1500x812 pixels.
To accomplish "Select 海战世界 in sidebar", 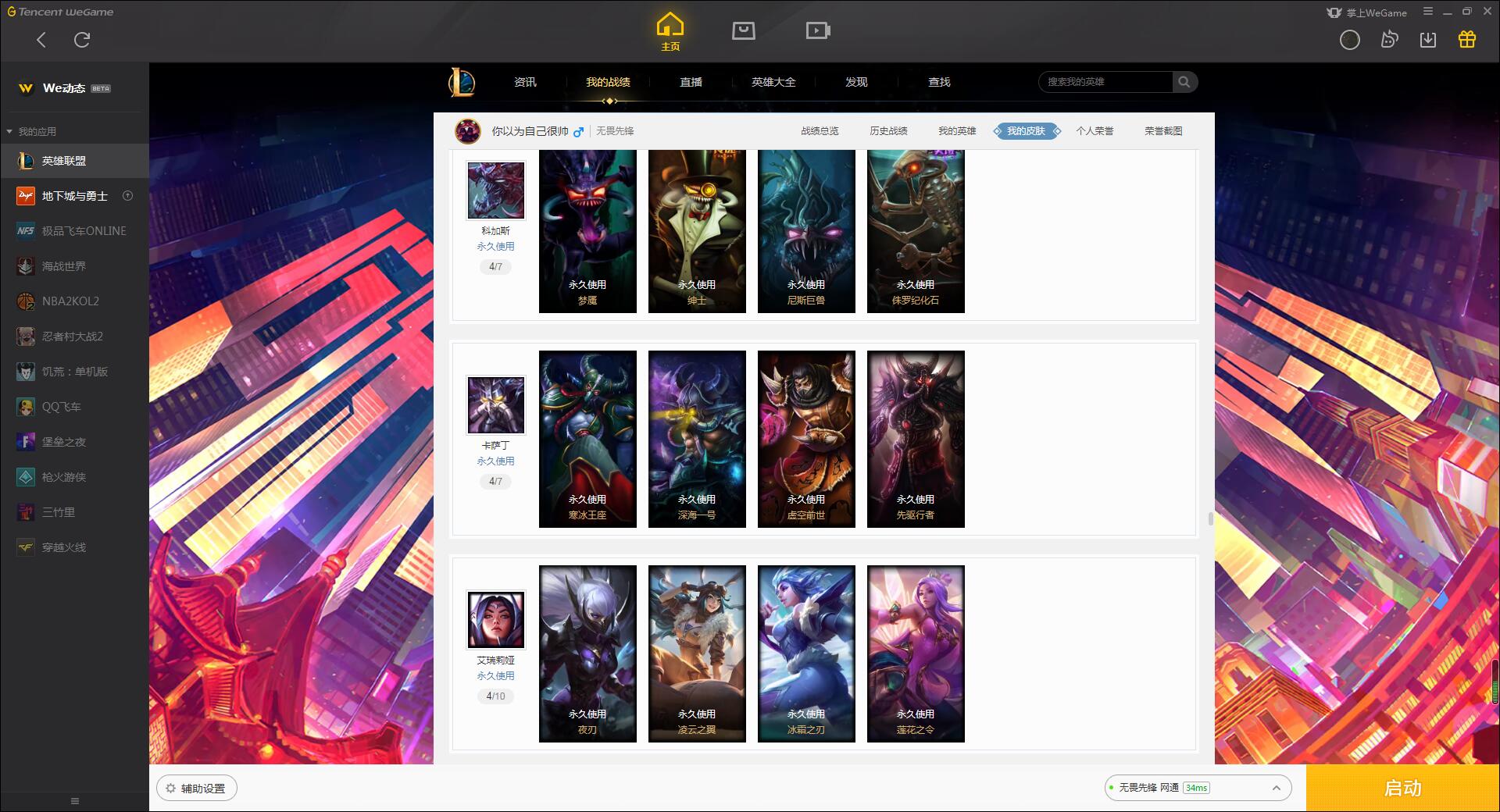I will pos(74,266).
